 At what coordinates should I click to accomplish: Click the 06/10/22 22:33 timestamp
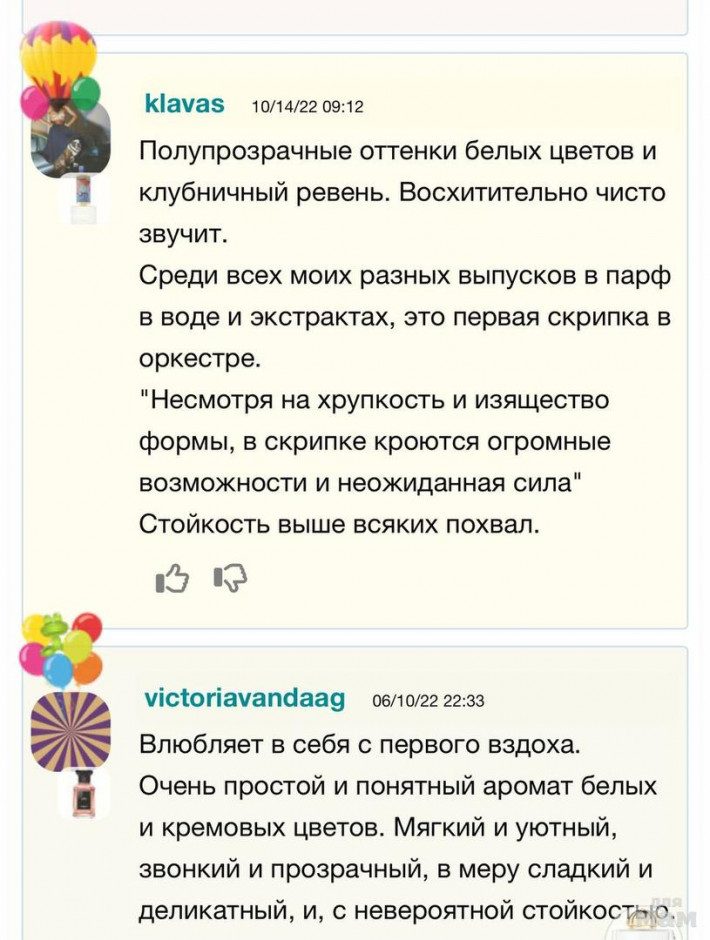[x=428, y=701]
